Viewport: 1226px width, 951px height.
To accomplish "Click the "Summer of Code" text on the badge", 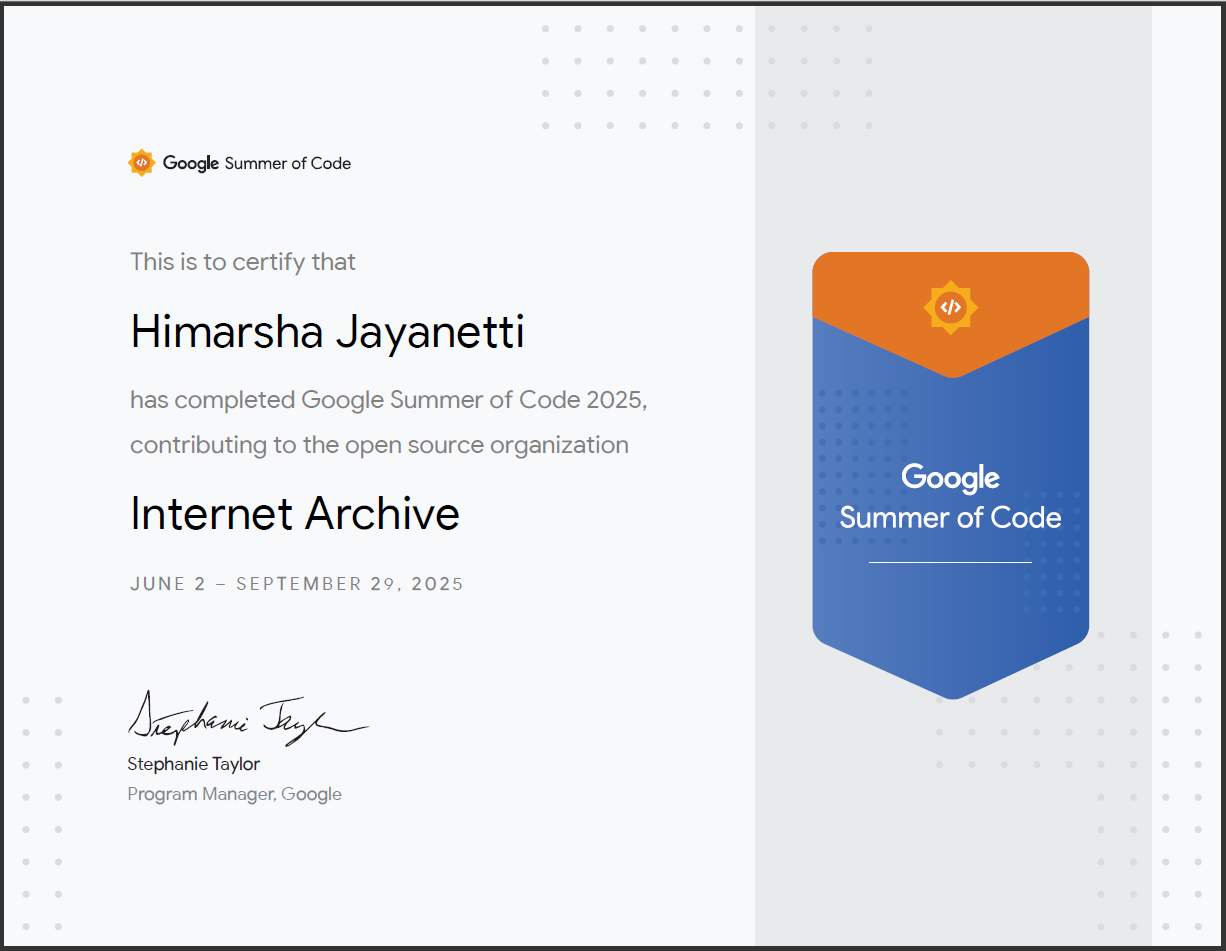I will click(950, 517).
